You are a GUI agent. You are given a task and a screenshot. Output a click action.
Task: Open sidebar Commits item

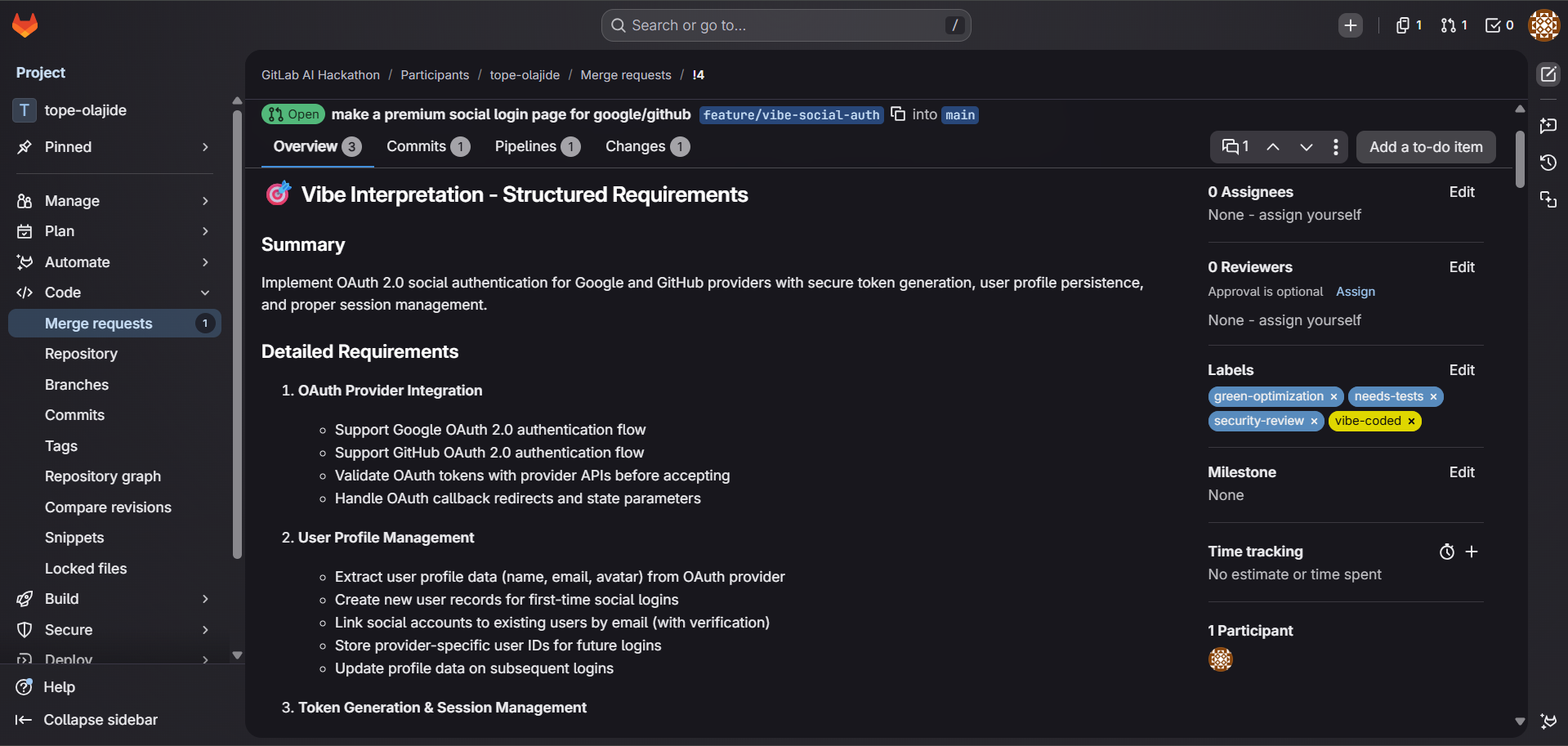(114, 415)
